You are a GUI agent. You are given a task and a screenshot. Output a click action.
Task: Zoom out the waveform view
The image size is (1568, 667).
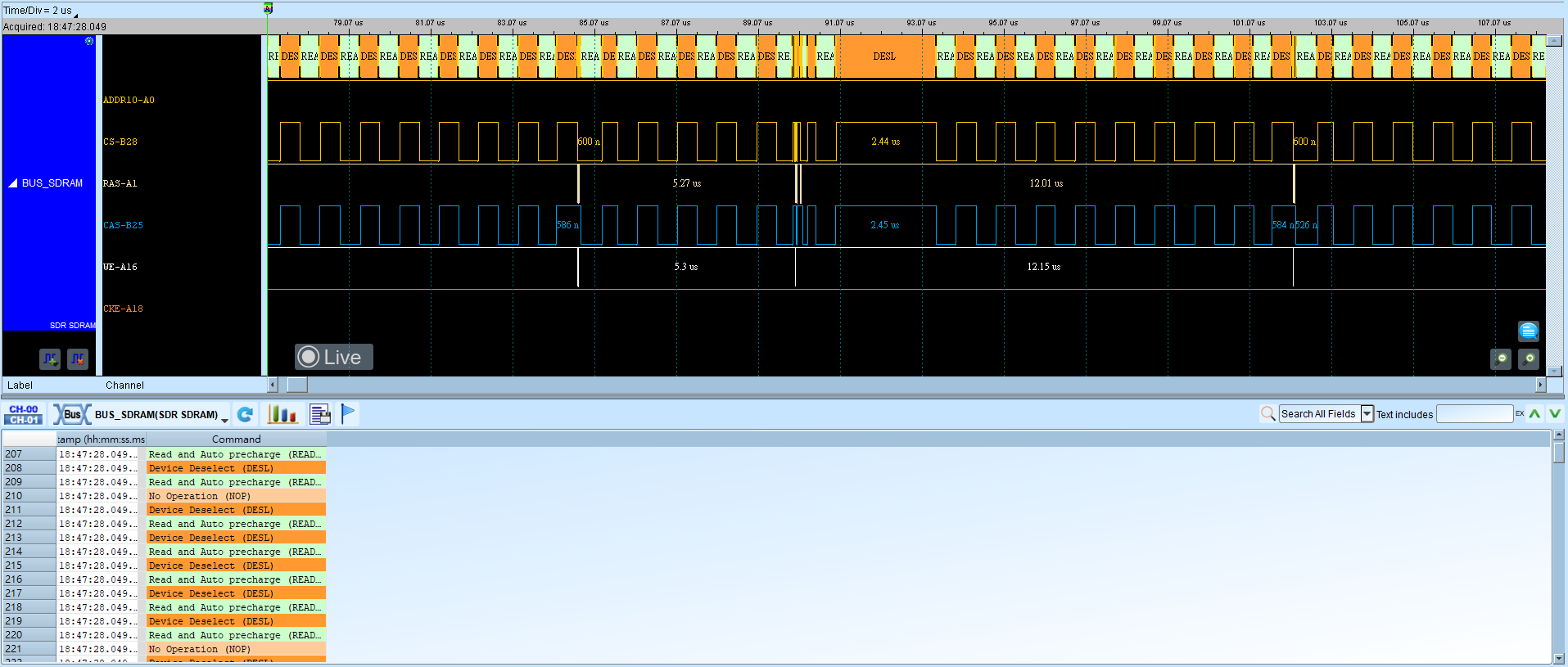click(1501, 358)
